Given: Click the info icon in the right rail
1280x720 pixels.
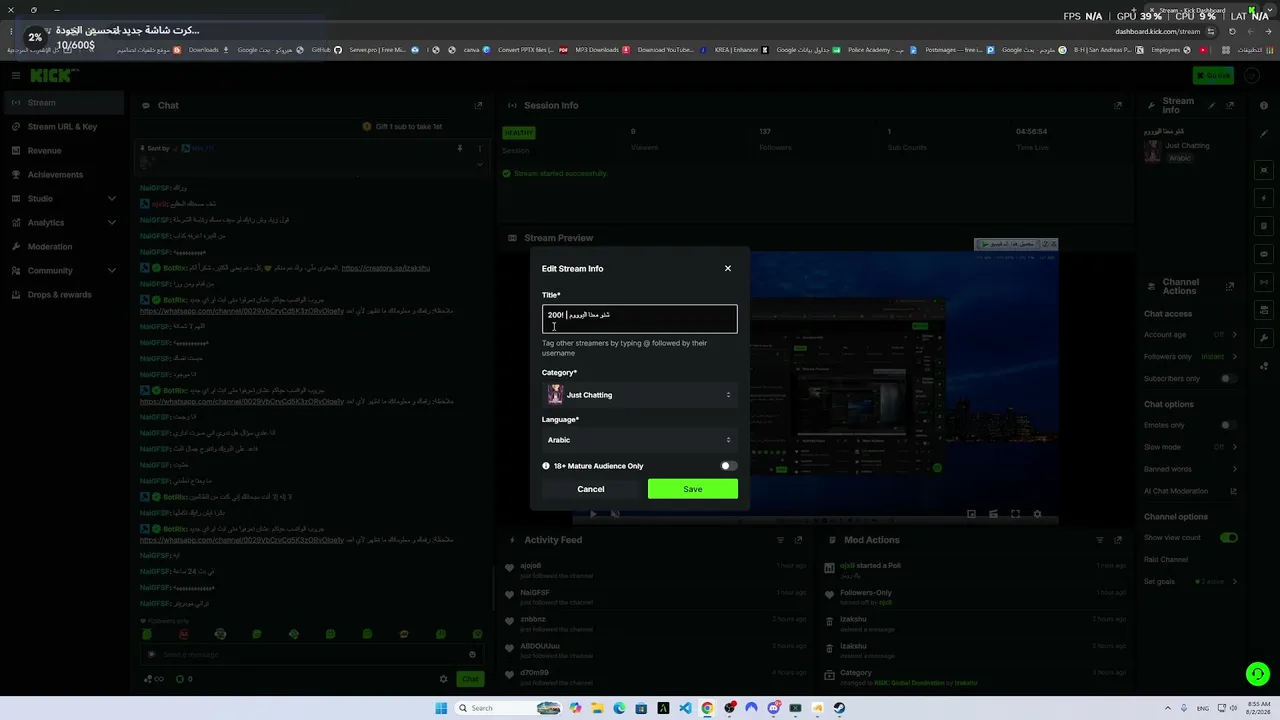Looking at the screenshot, I should [x=1265, y=106].
